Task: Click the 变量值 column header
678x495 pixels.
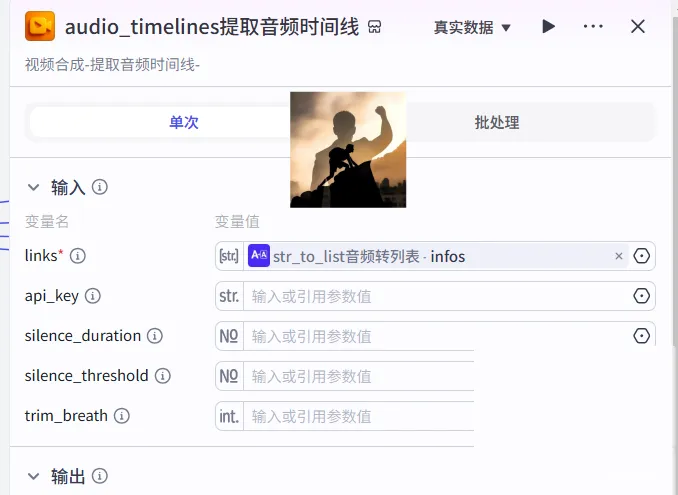Action: [x=237, y=222]
